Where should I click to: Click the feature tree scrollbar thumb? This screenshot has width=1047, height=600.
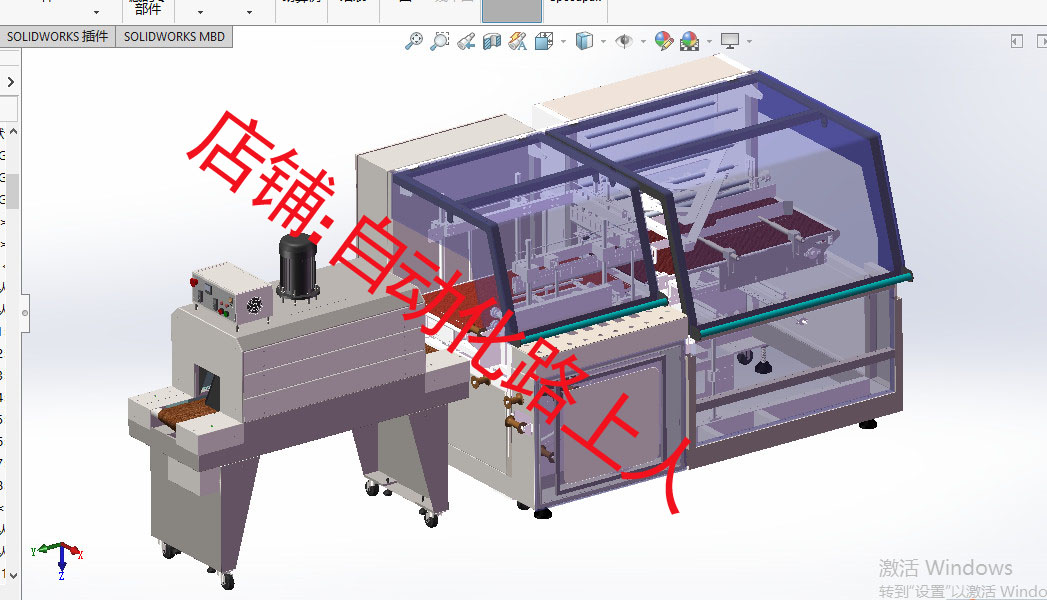point(13,192)
